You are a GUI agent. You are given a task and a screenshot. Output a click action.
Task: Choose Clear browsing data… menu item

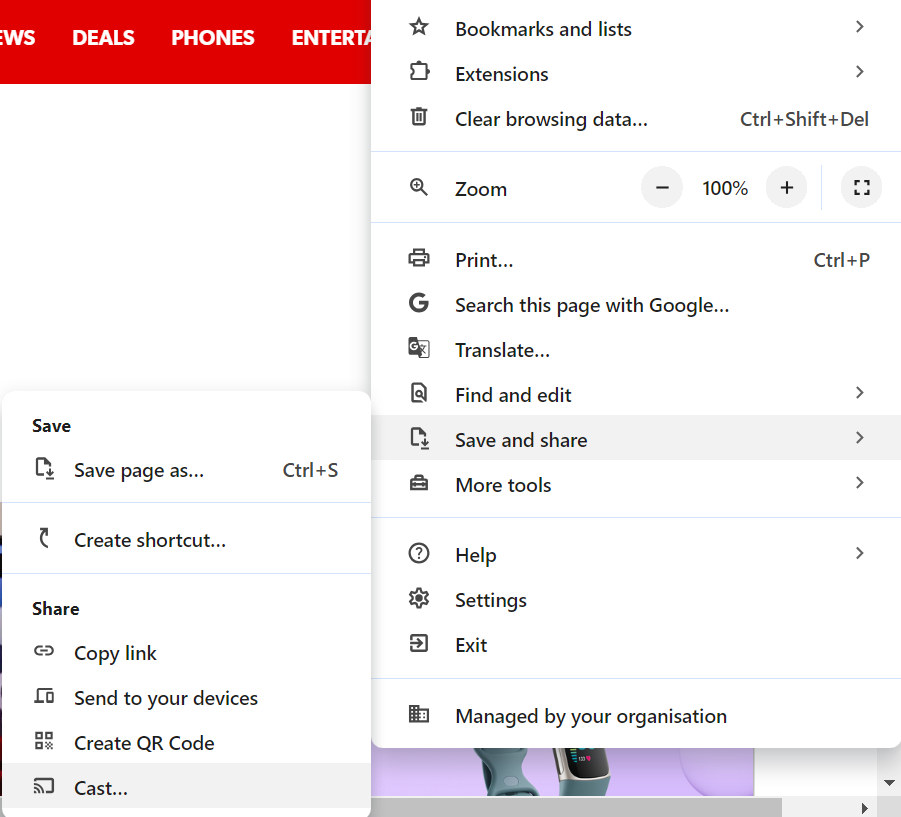coord(636,118)
